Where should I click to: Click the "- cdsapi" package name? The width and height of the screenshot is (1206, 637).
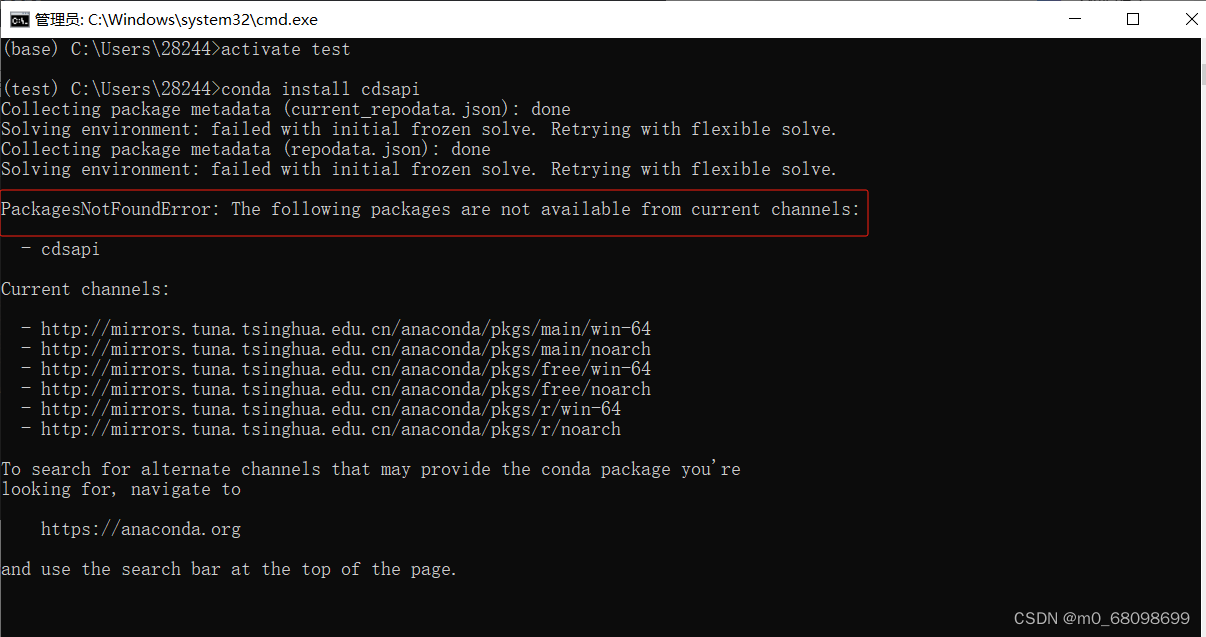click(x=60, y=248)
